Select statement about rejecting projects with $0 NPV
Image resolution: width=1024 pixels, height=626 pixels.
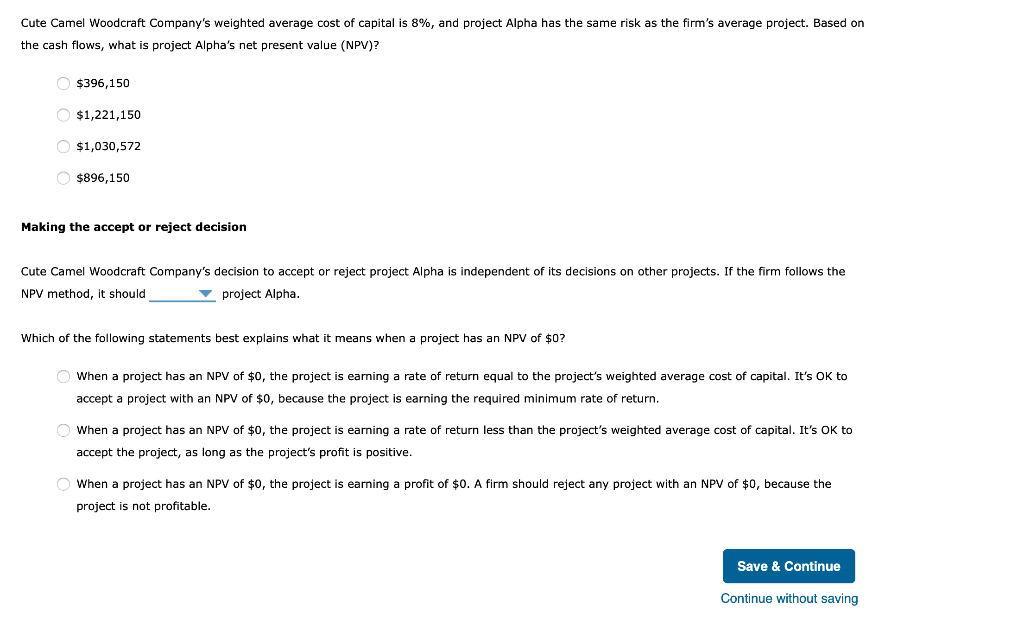click(63, 483)
